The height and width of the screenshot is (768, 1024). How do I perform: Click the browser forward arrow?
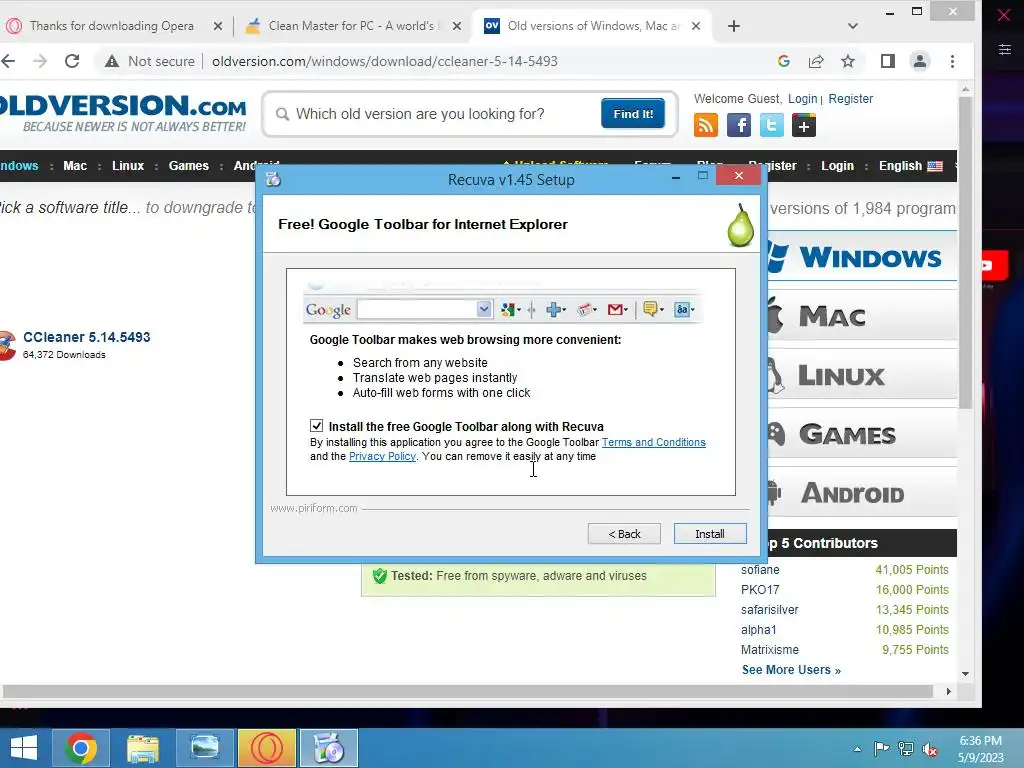(40, 61)
